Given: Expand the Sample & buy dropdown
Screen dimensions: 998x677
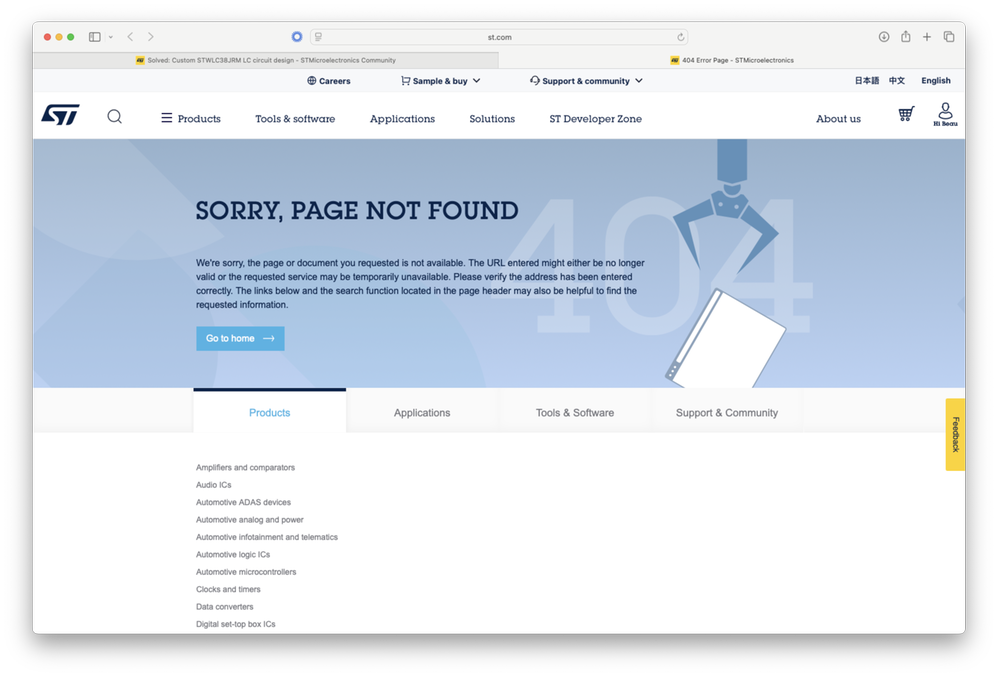Looking at the screenshot, I should coord(440,81).
